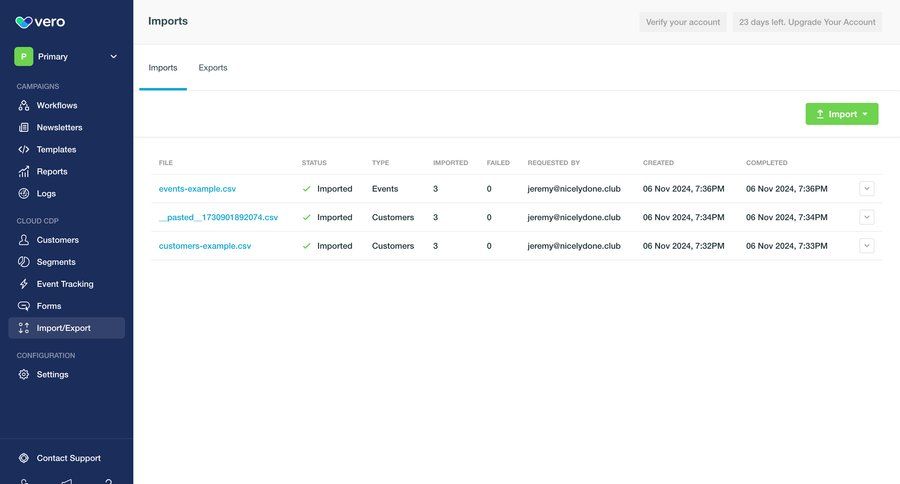The image size is (900, 484).
Task: Click the IMPORTED column header
Action: coord(451,163)
